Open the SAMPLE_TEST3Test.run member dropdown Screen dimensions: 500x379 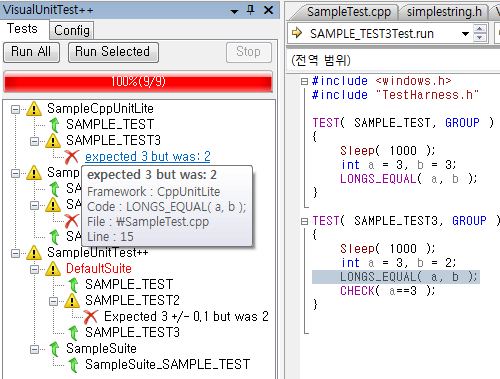tap(465, 34)
